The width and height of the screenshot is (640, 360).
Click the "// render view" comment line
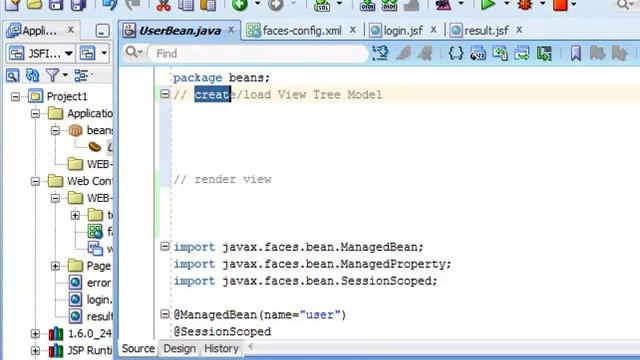pos(222,180)
